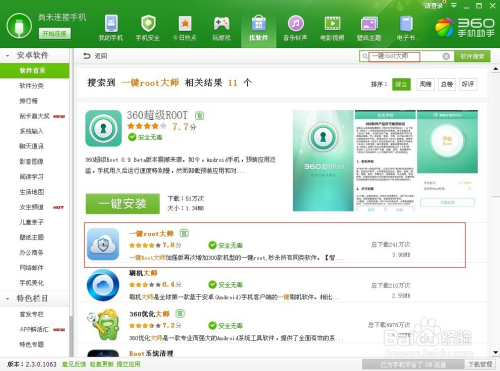Open the 我的手机 (My Phone) section icon
500x371 pixels.
point(111,24)
